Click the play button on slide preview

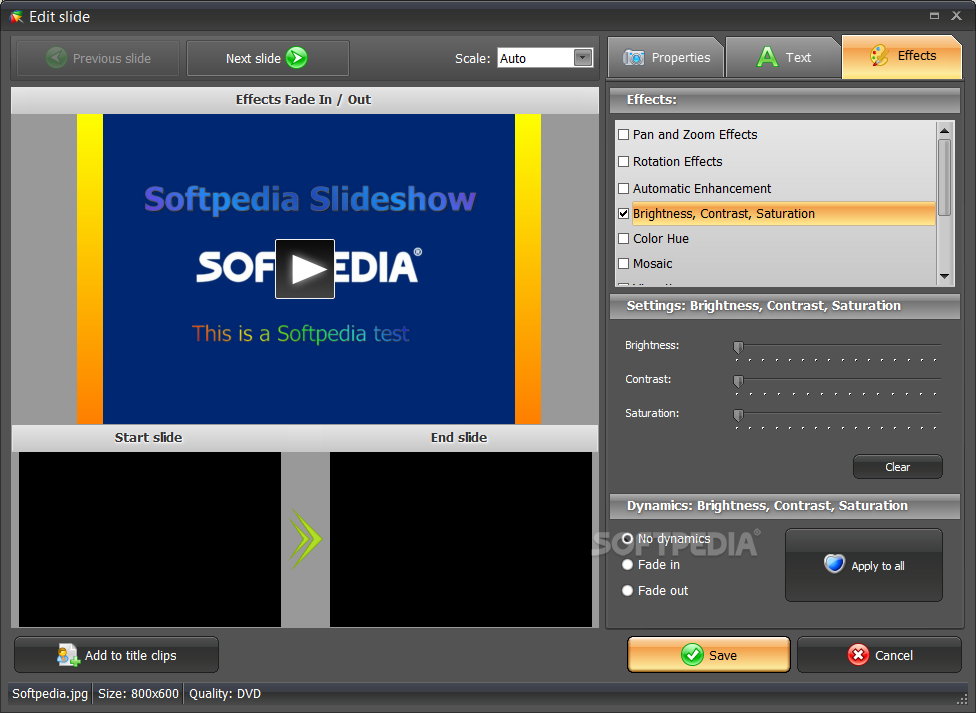[305, 268]
